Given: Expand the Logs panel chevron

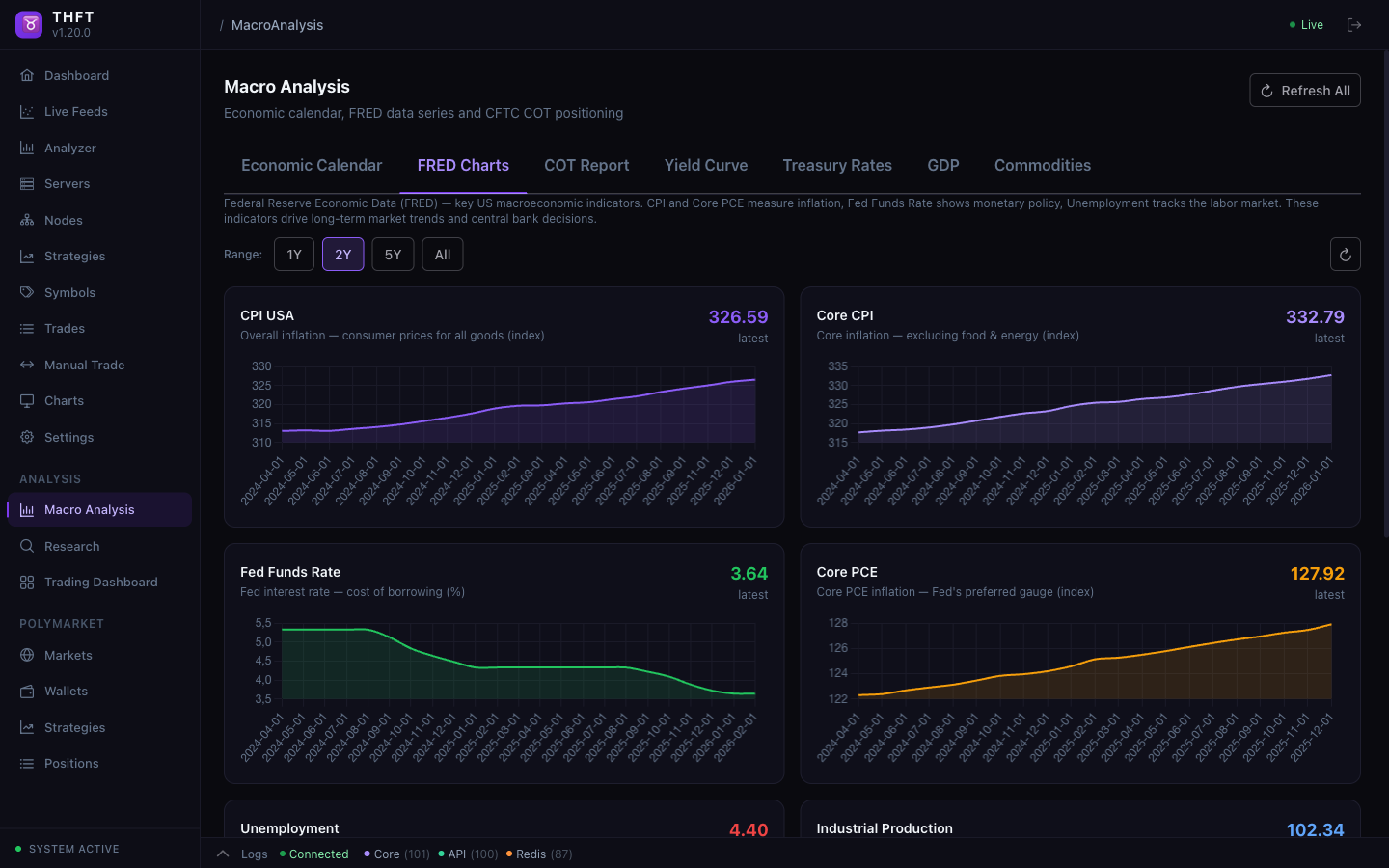Looking at the screenshot, I should [x=223, y=854].
